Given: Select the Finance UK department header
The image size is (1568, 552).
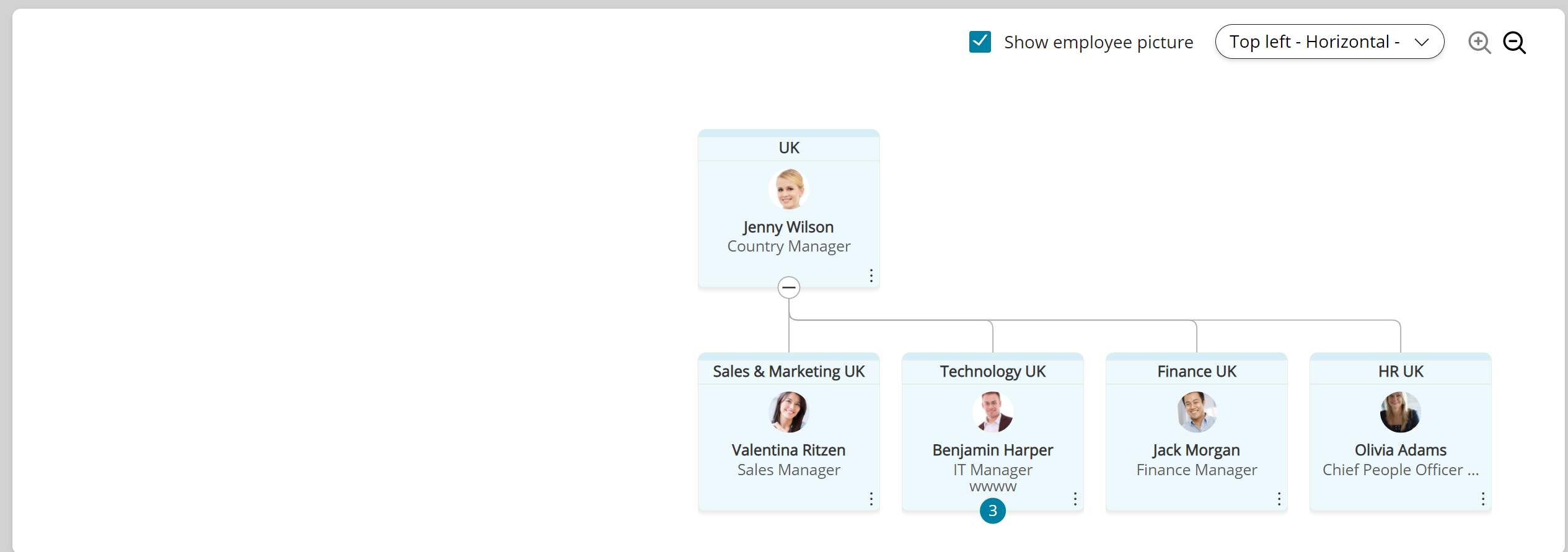Looking at the screenshot, I should click(1197, 371).
